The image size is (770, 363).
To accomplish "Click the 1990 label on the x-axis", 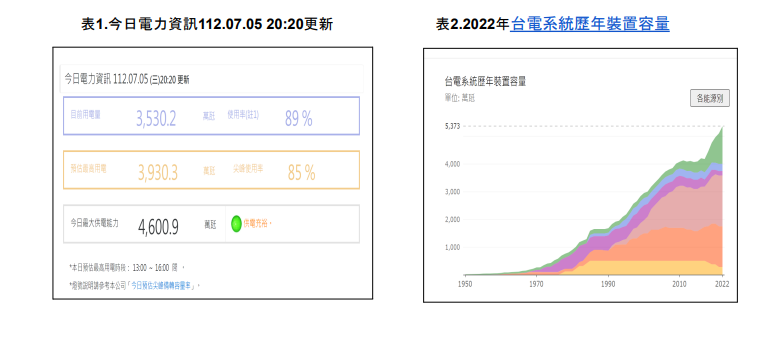I will click(608, 284).
